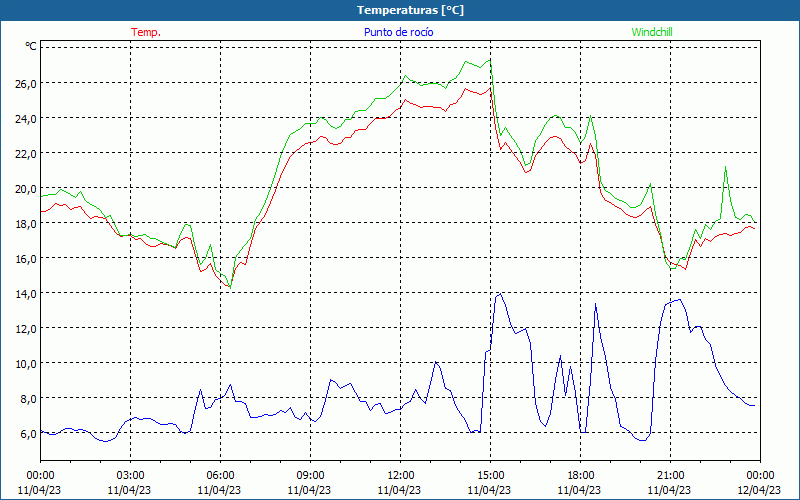The width and height of the screenshot is (800, 500).
Task: Click the "12:00" x-axis time label
Action: coord(401,475)
